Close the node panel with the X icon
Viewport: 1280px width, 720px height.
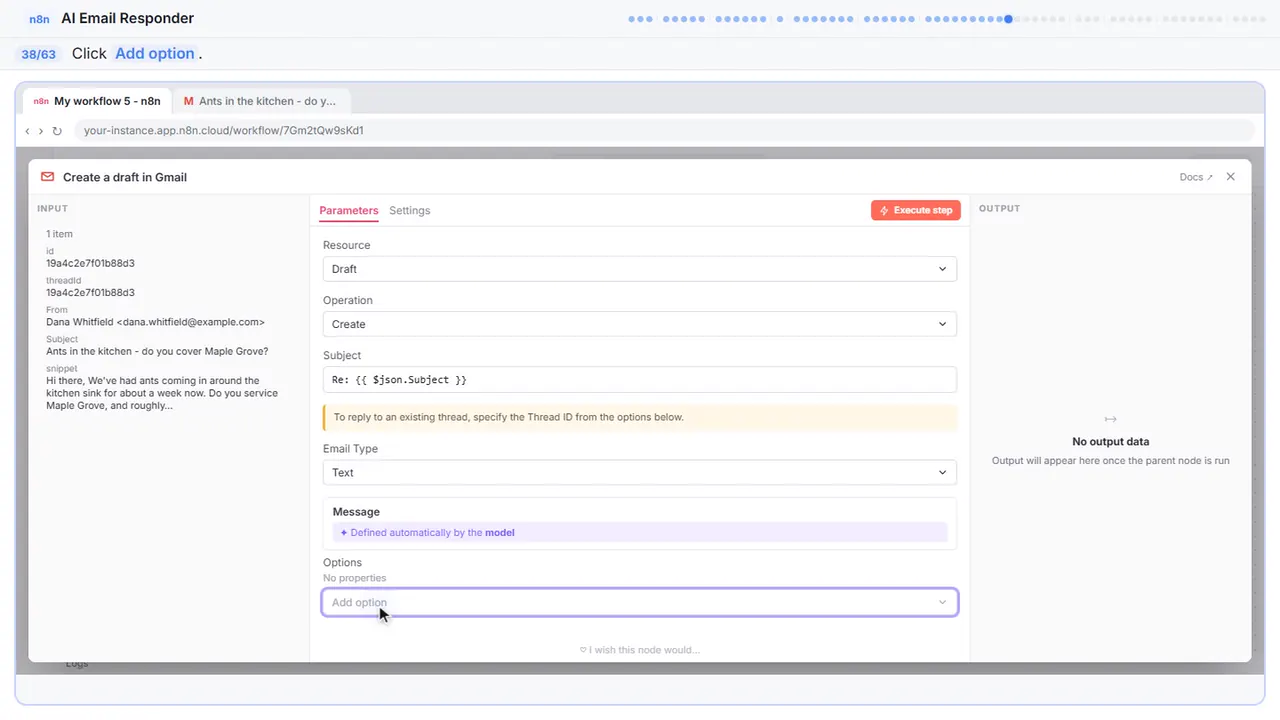click(1230, 177)
